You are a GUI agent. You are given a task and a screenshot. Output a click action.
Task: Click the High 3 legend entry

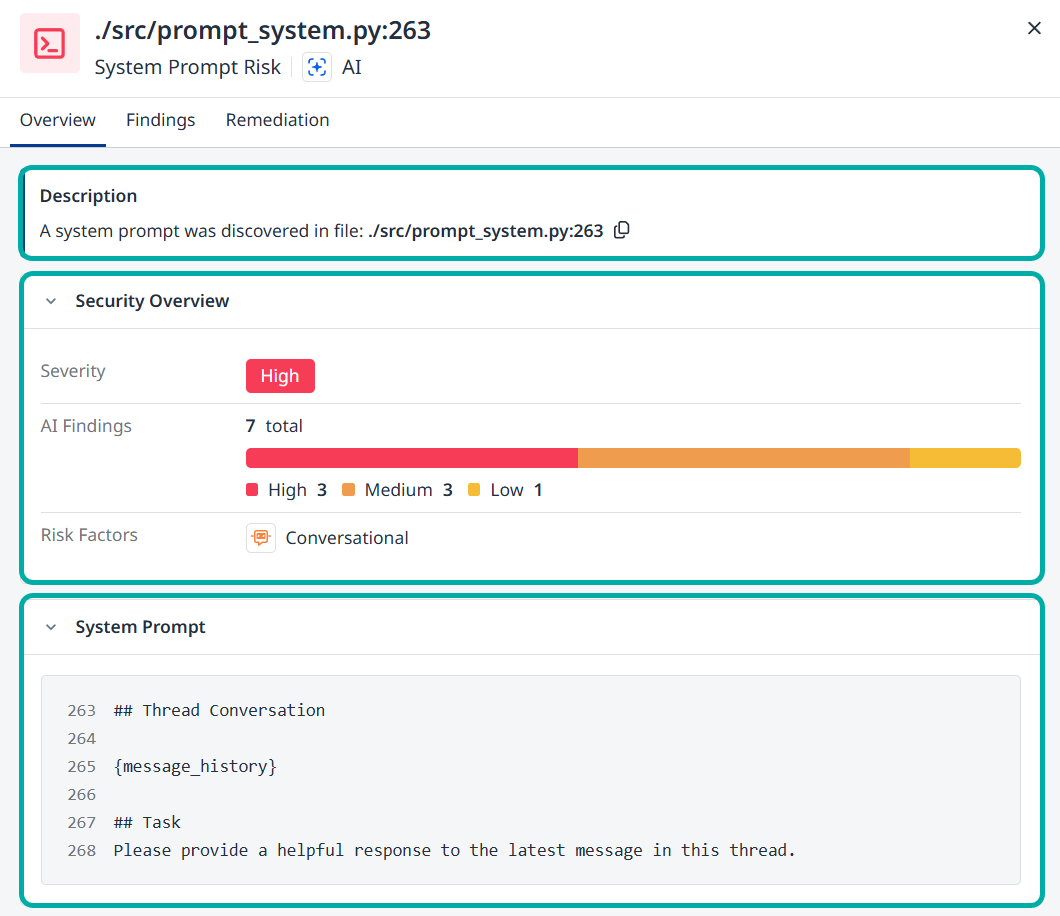[287, 490]
